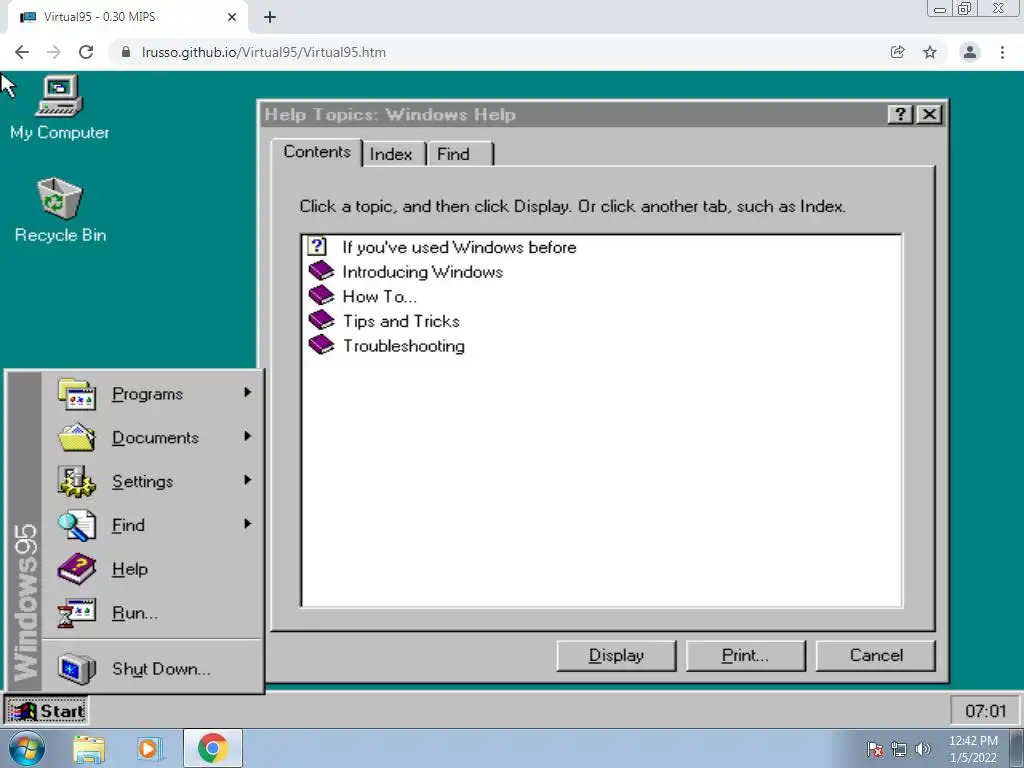Select the Virtual95 browser tab
Viewport: 1024px width, 768px height.
click(x=127, y=17)
